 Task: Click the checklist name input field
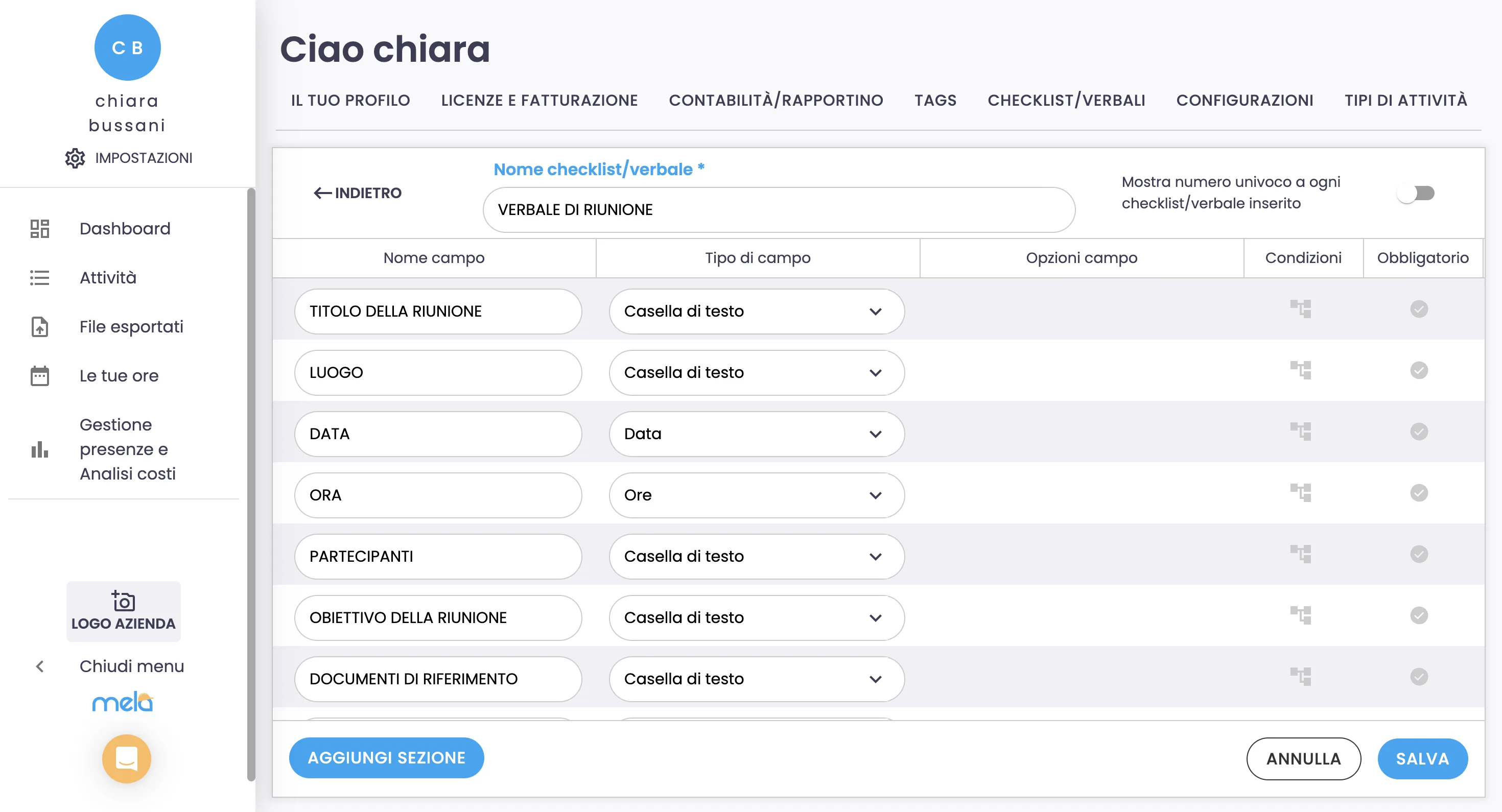tap(779, 210)
